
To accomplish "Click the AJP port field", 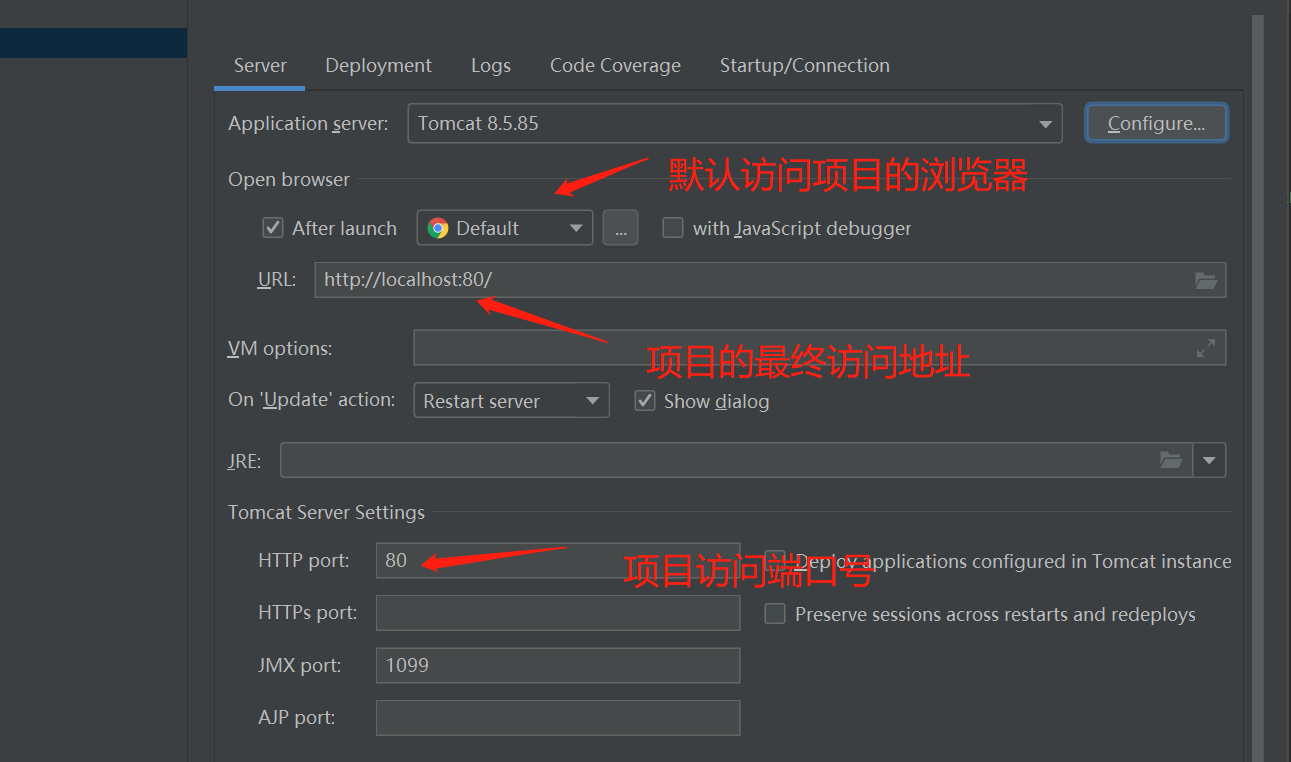I will 558,717.
